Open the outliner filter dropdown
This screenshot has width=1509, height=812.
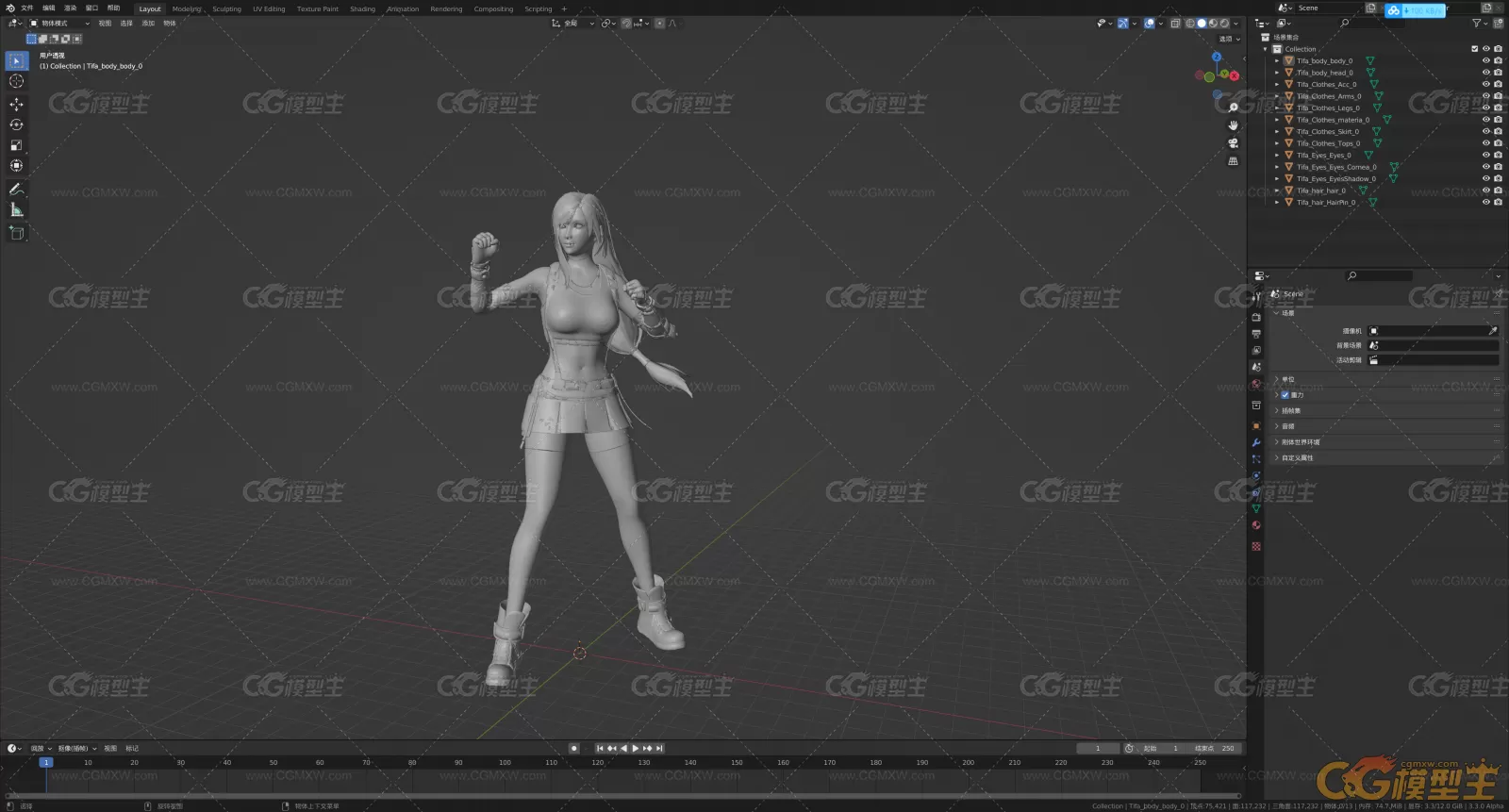(x=1479, y=23)
